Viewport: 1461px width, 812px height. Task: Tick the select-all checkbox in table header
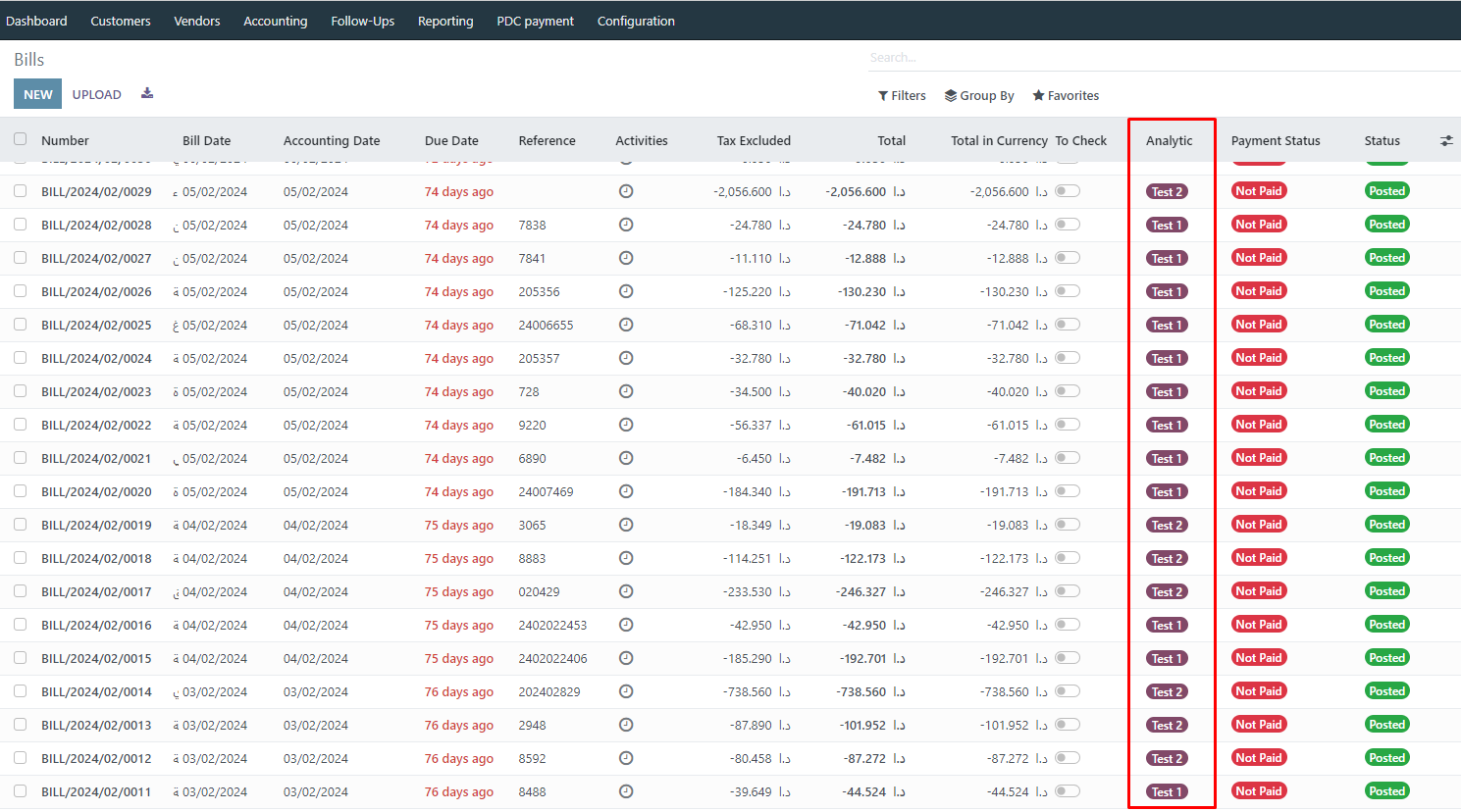pyautogui.click(x=20, y=139)
